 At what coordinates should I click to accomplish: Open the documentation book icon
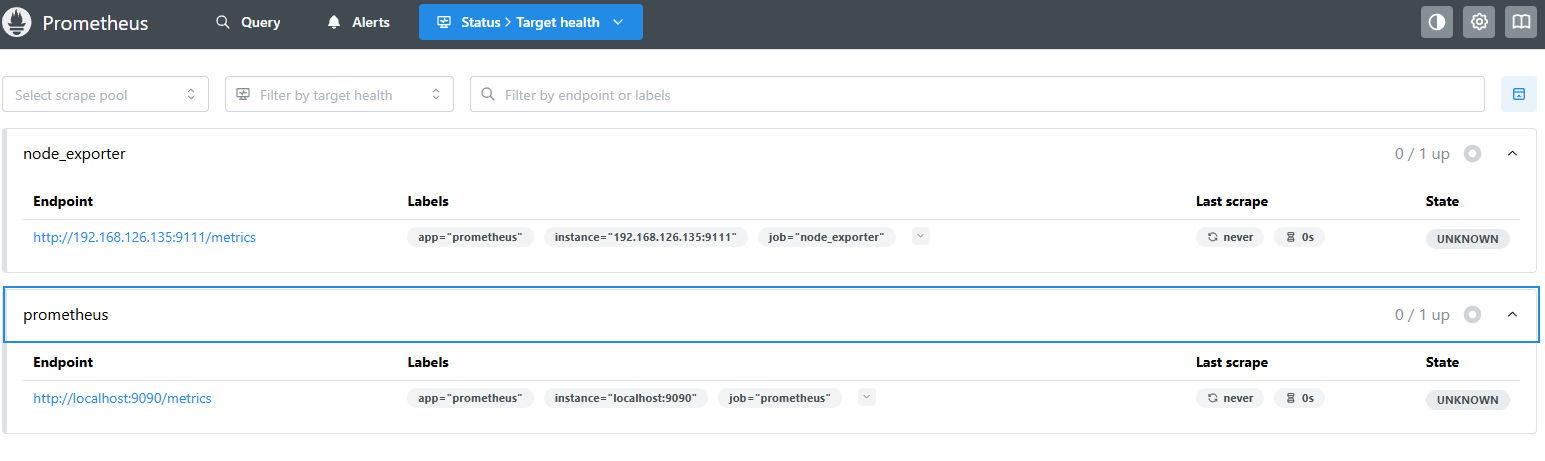pos(1520,22)
